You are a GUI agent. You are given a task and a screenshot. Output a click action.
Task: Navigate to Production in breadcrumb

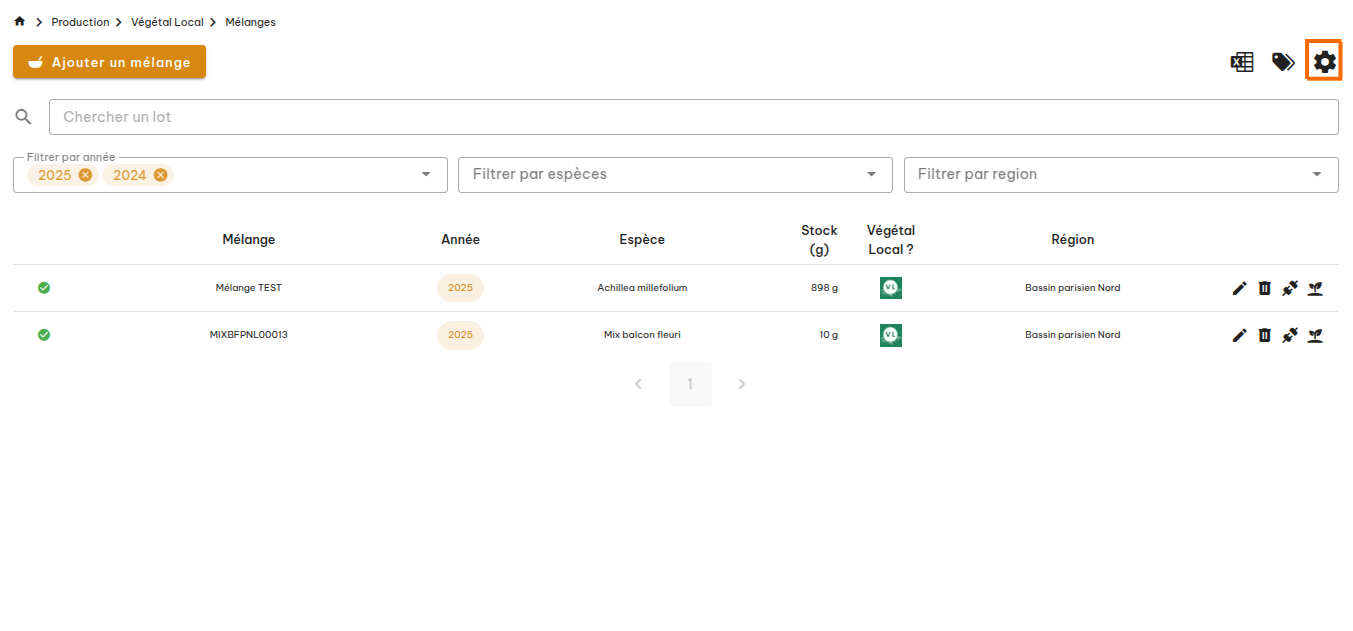tap(80, 22)
